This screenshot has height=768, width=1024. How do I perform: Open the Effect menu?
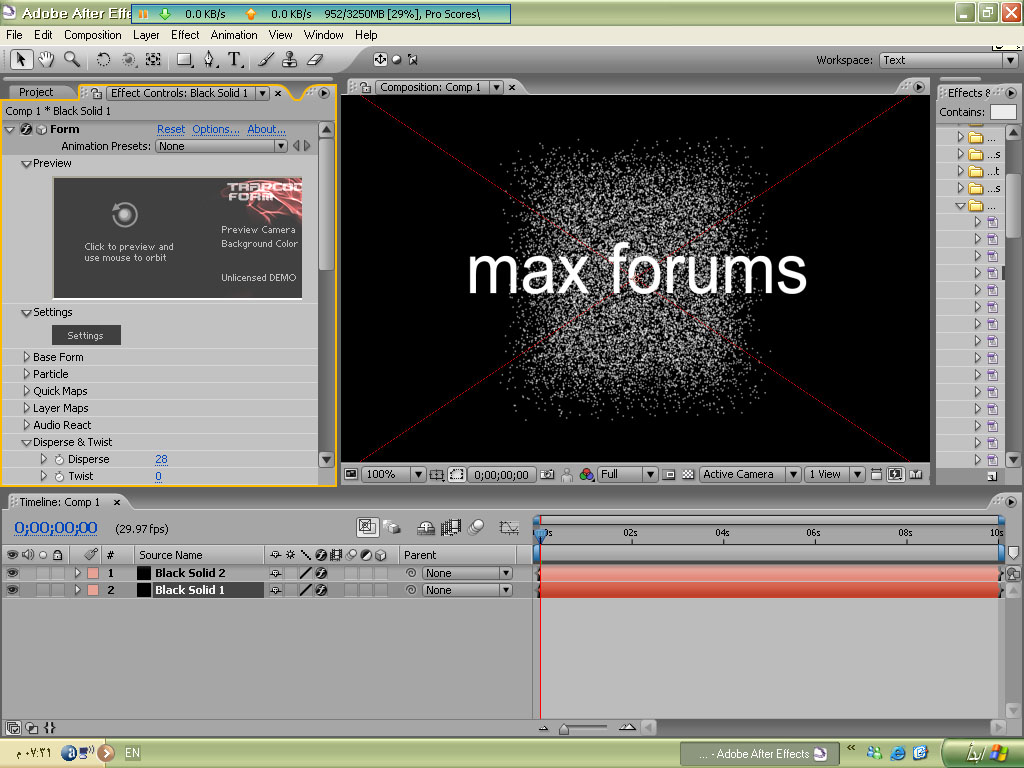coord(185,35)
